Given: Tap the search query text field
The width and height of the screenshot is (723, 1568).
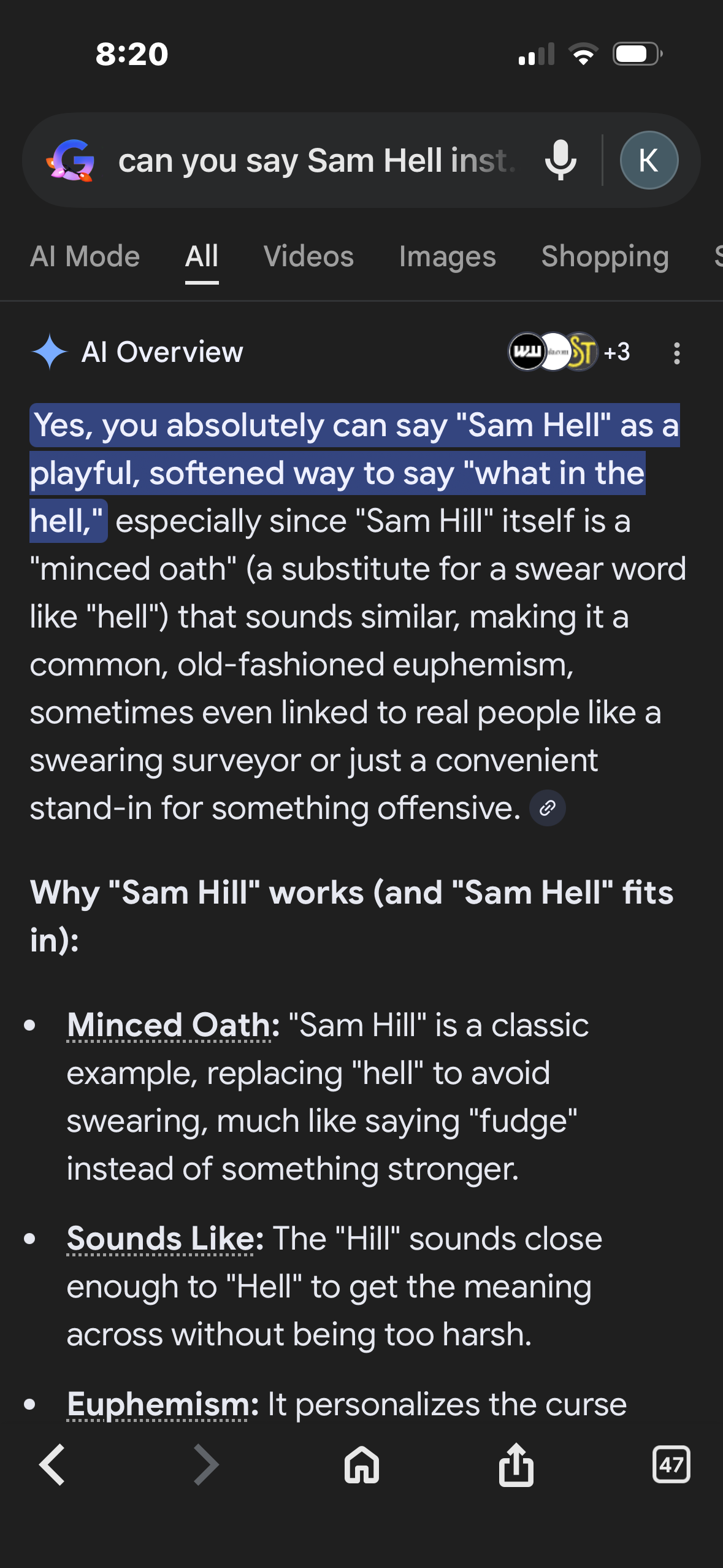Looking at the screenshot, I should [x=316, y=161].
